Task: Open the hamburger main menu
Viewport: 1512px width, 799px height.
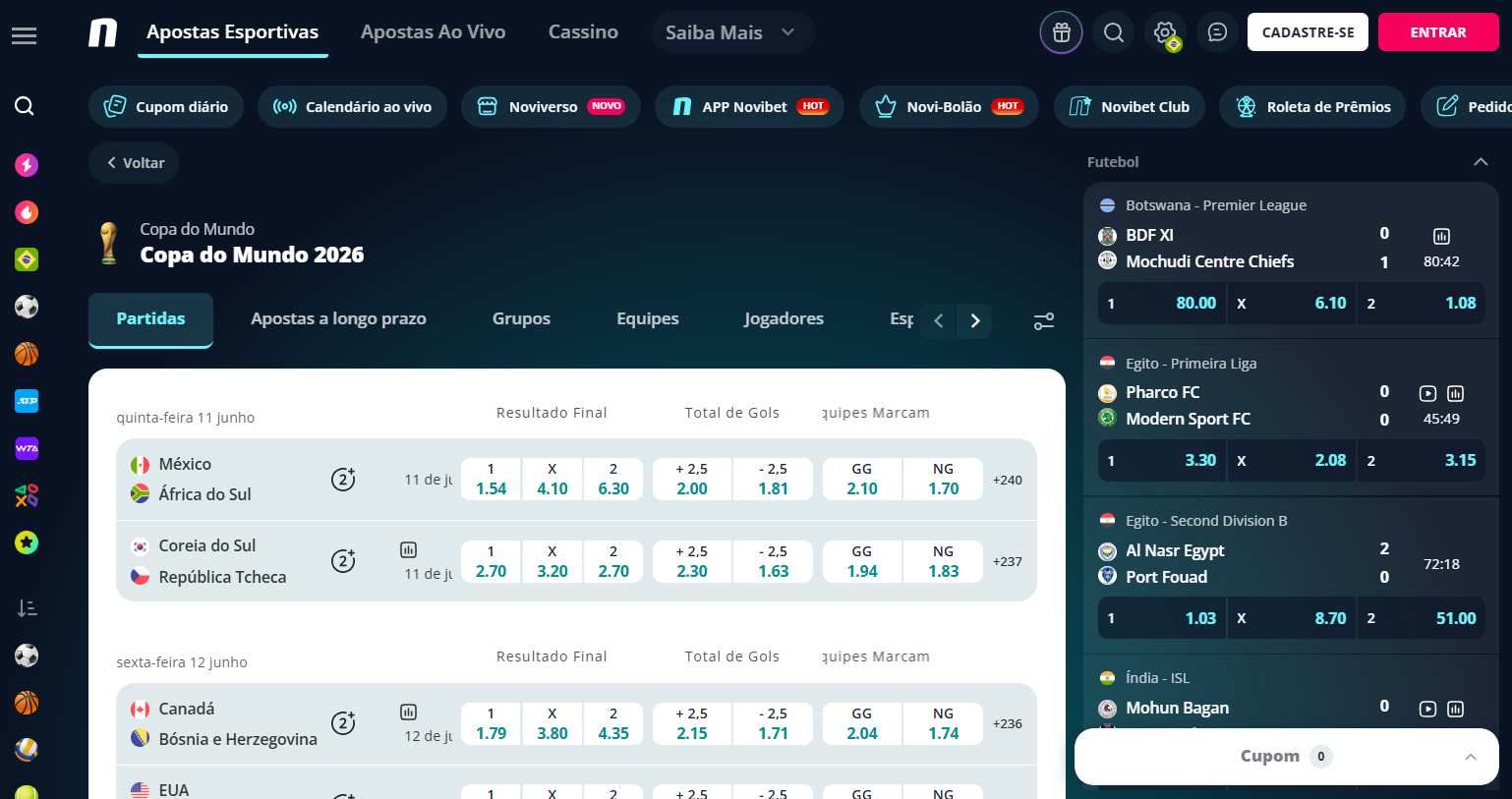Action: click(x=24, y=35)
